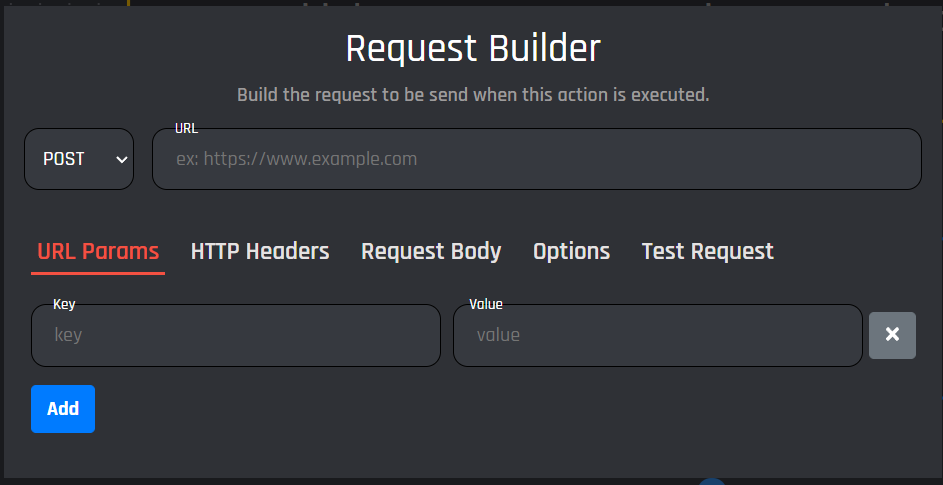
Task: Switch to the URL Params tab
Action: pos(98,251)
